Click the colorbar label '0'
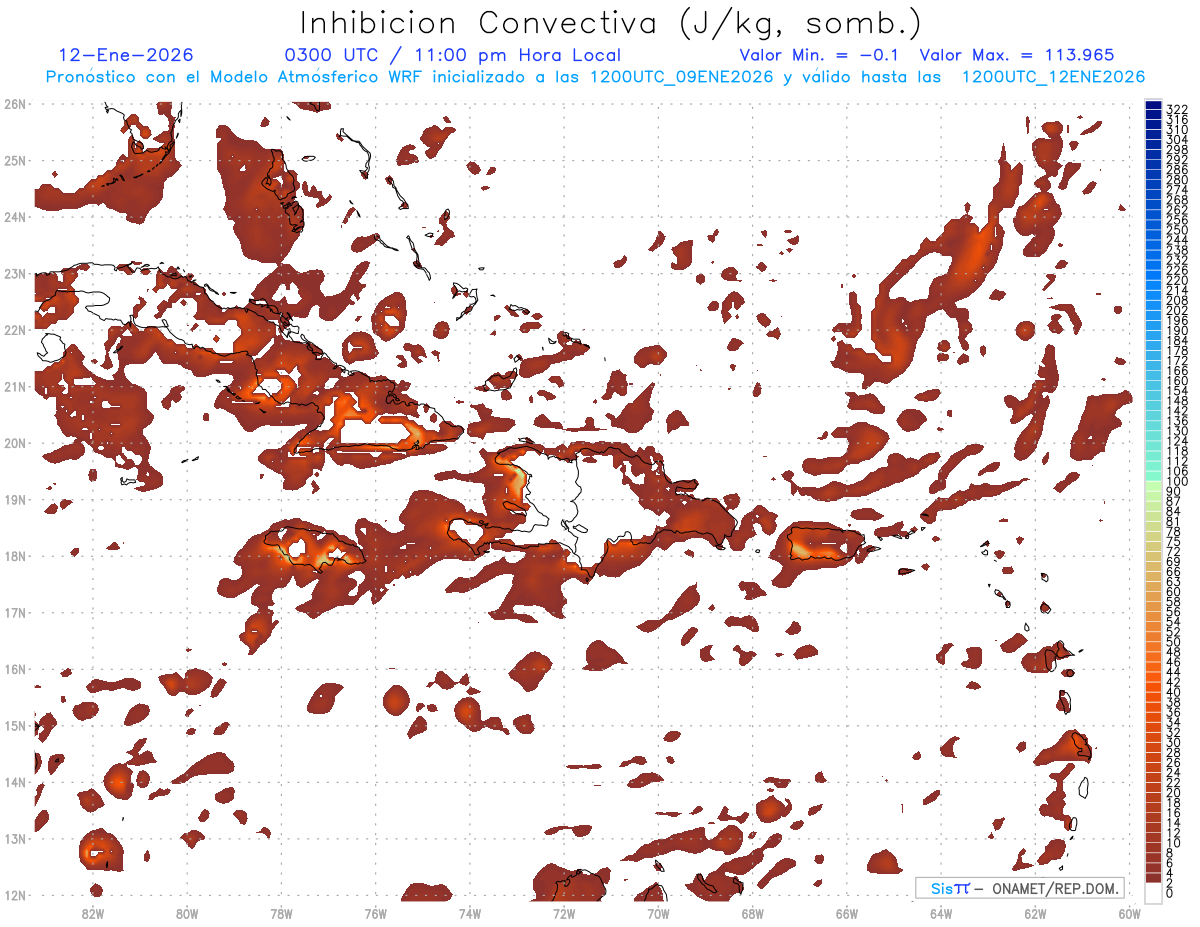Viewport: 1200px width, 927px height. 1170,894
